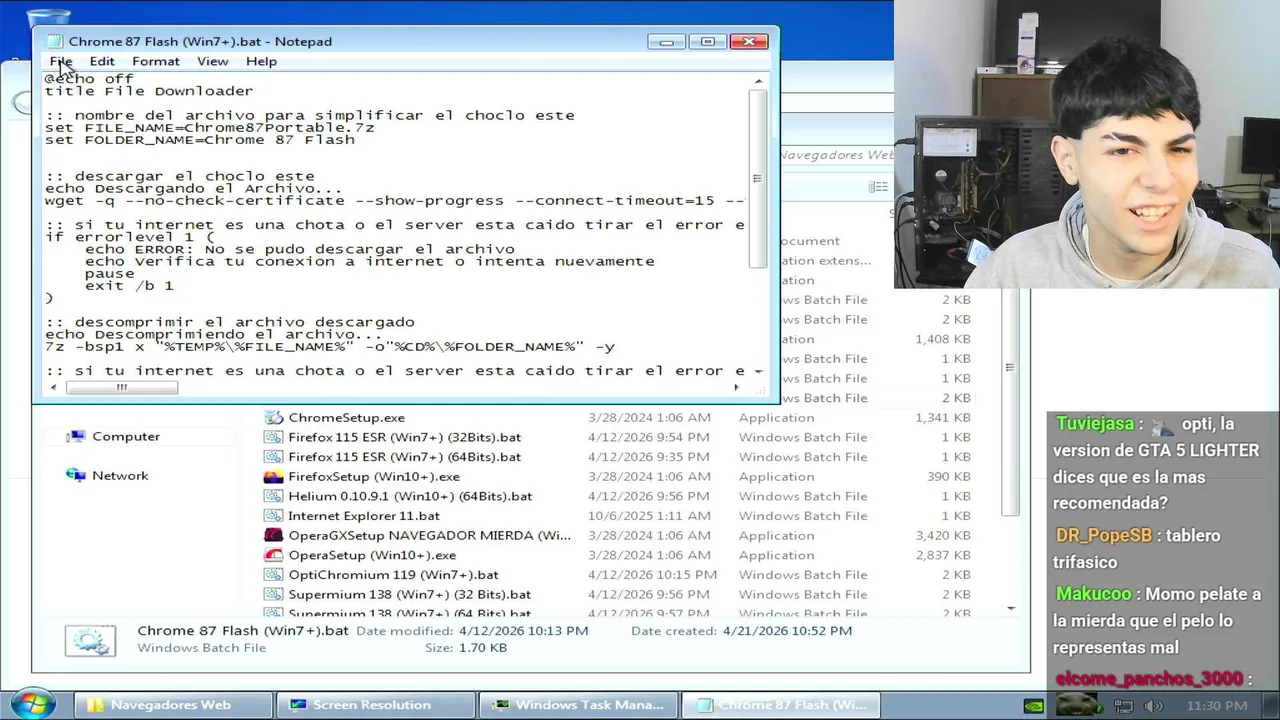Click Show desktop button at taskbar end
Image resolution: width=1280 pixels, height=720 pixels.
coord(1272,704)
